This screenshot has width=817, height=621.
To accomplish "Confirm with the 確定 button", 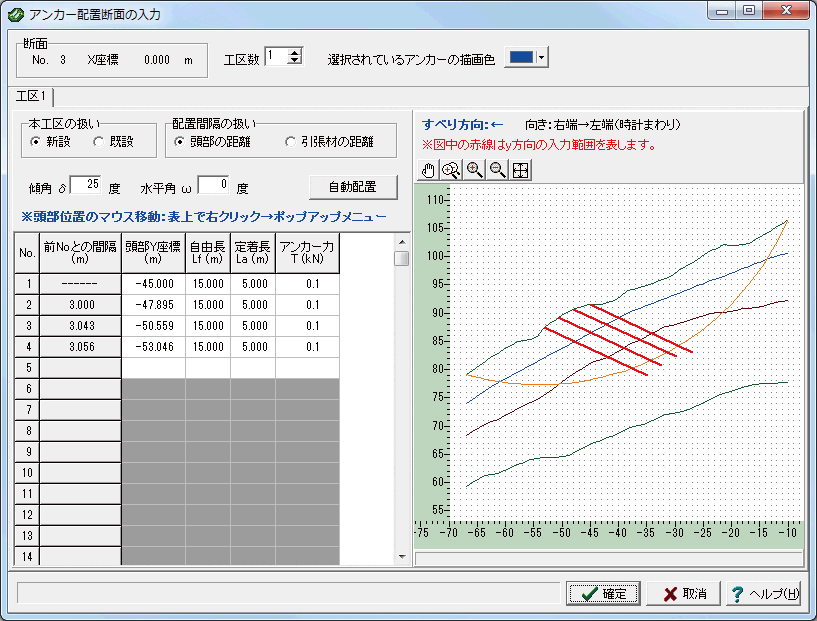I will 603,593.
